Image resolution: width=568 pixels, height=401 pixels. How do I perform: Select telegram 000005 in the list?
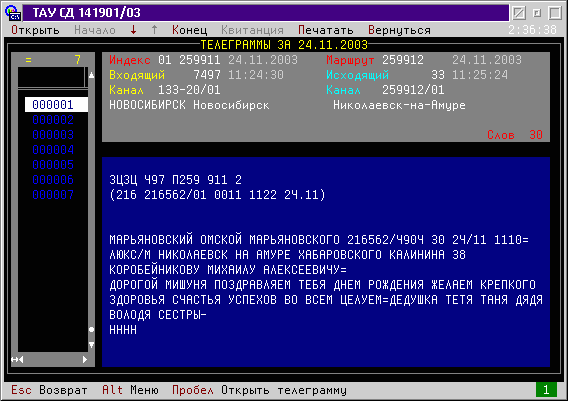click(x=53, y=165)
